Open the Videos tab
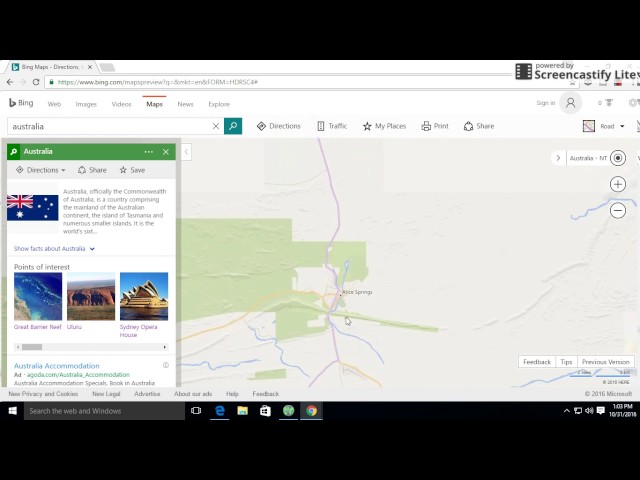The height and width of the screenshot is (480, 640). pyautogui.click(x=121, y=104)
